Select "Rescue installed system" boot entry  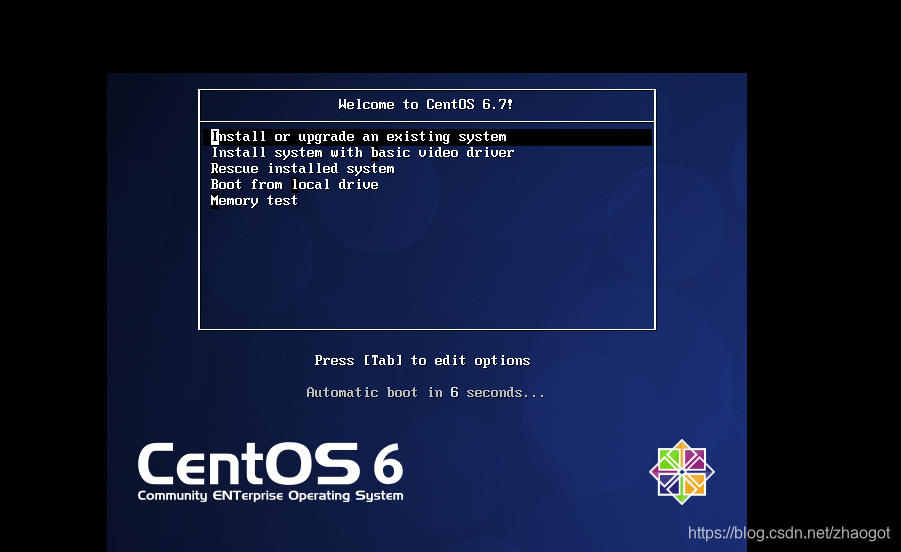tap(302, 169)
